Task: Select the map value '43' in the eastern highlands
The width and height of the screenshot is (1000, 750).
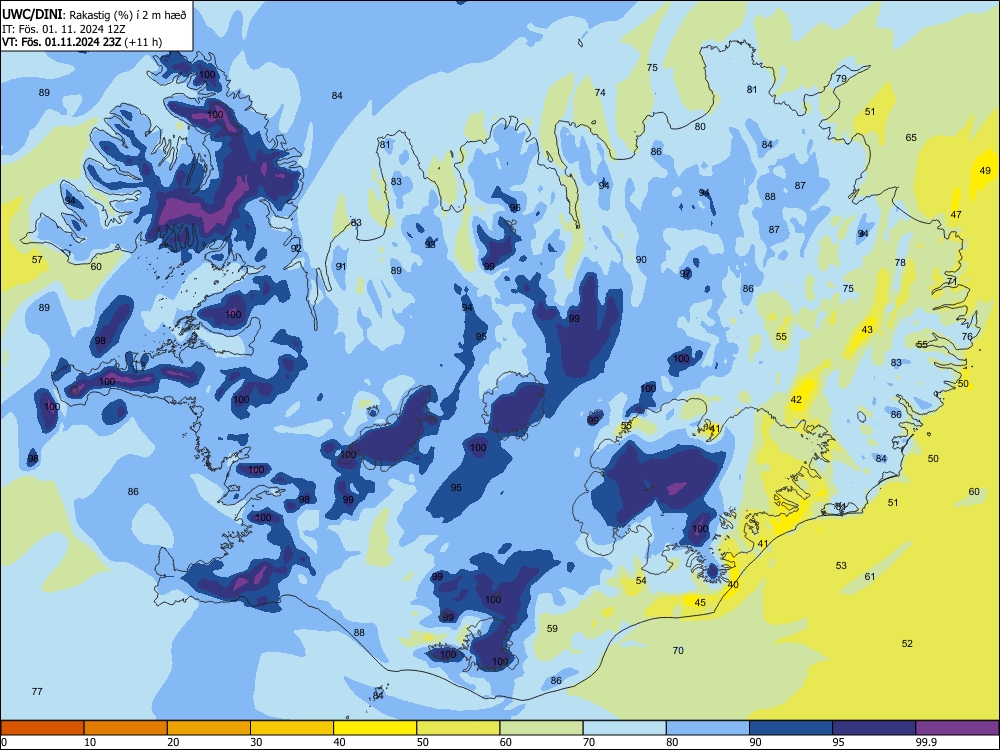Action: 867,330
